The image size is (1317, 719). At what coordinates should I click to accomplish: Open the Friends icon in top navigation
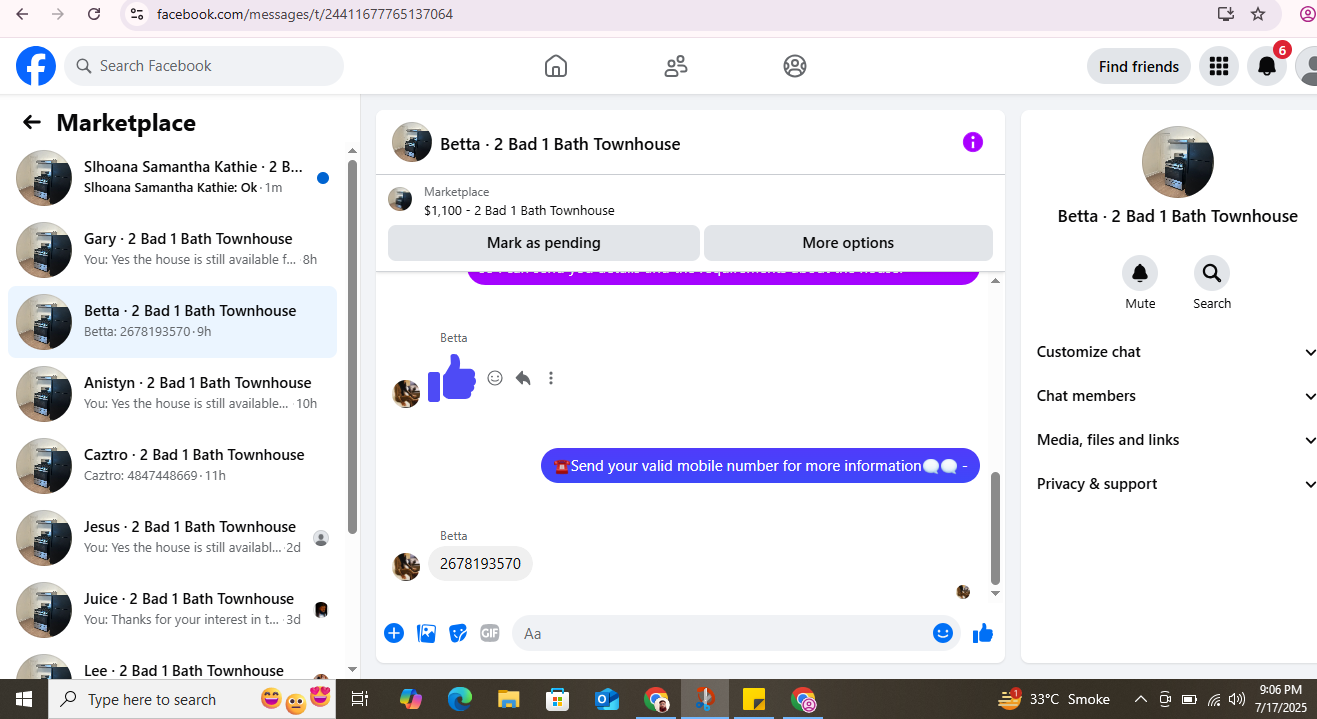pos(676,66)
